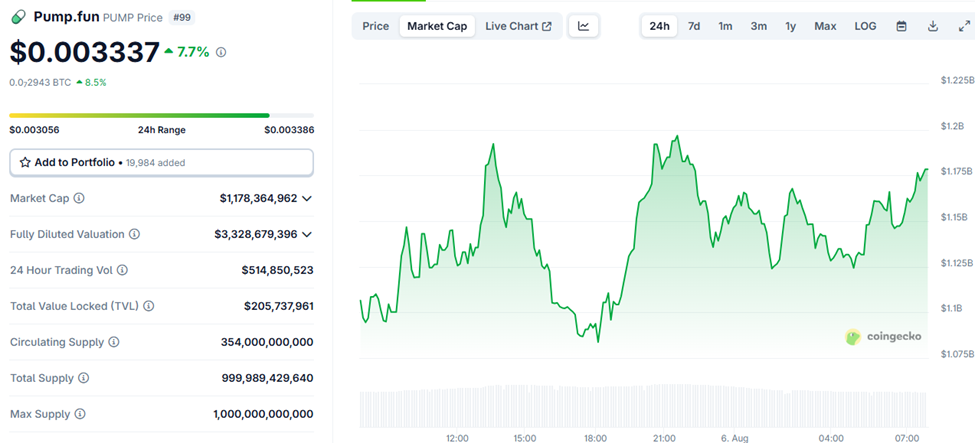Switch the chart to 7d range
The width and height of the screenshot is (975, 443).
(x=693, y=26)
